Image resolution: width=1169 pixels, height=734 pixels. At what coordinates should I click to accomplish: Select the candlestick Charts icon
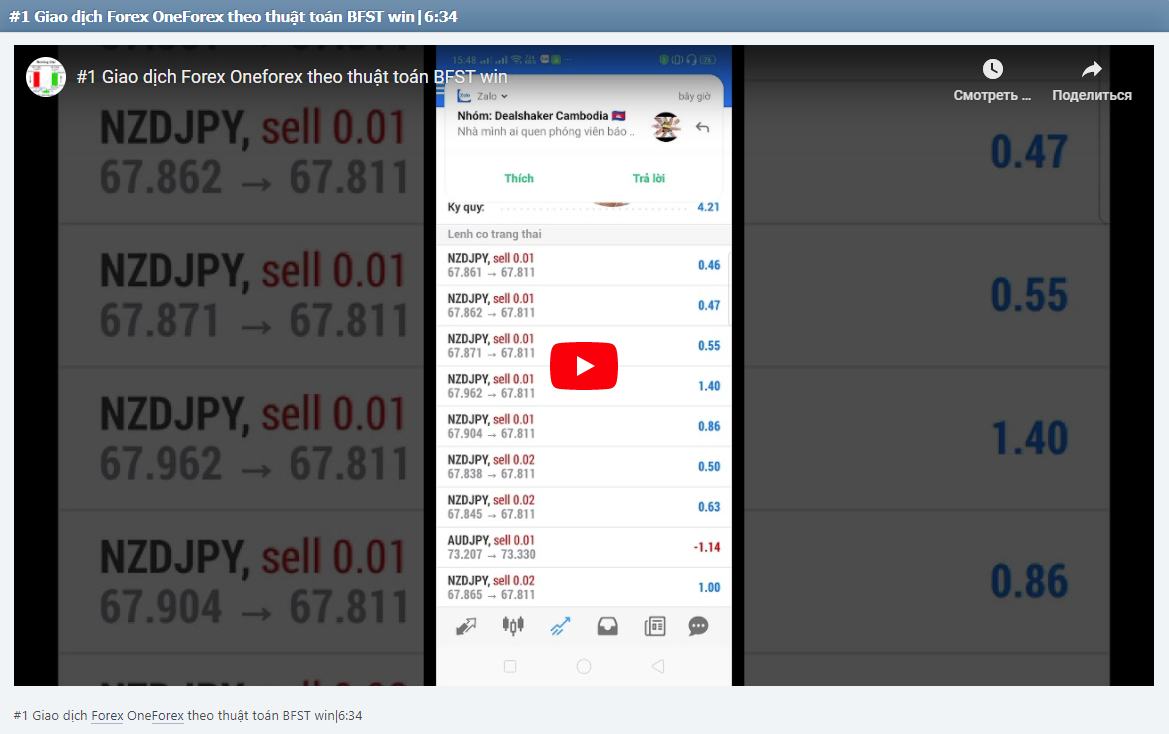point(512,625)
